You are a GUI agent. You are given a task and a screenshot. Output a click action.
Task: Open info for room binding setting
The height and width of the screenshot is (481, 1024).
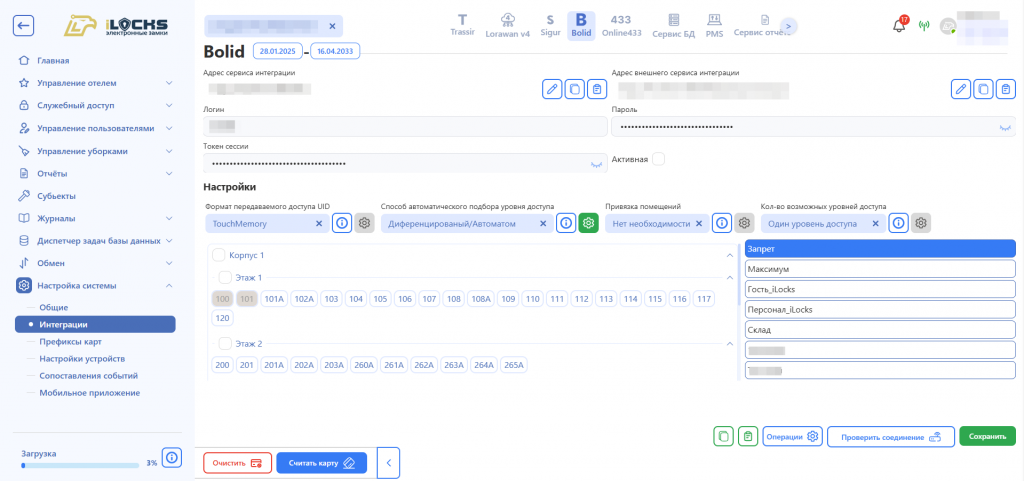pyautogui.click(x=721, y=223)
